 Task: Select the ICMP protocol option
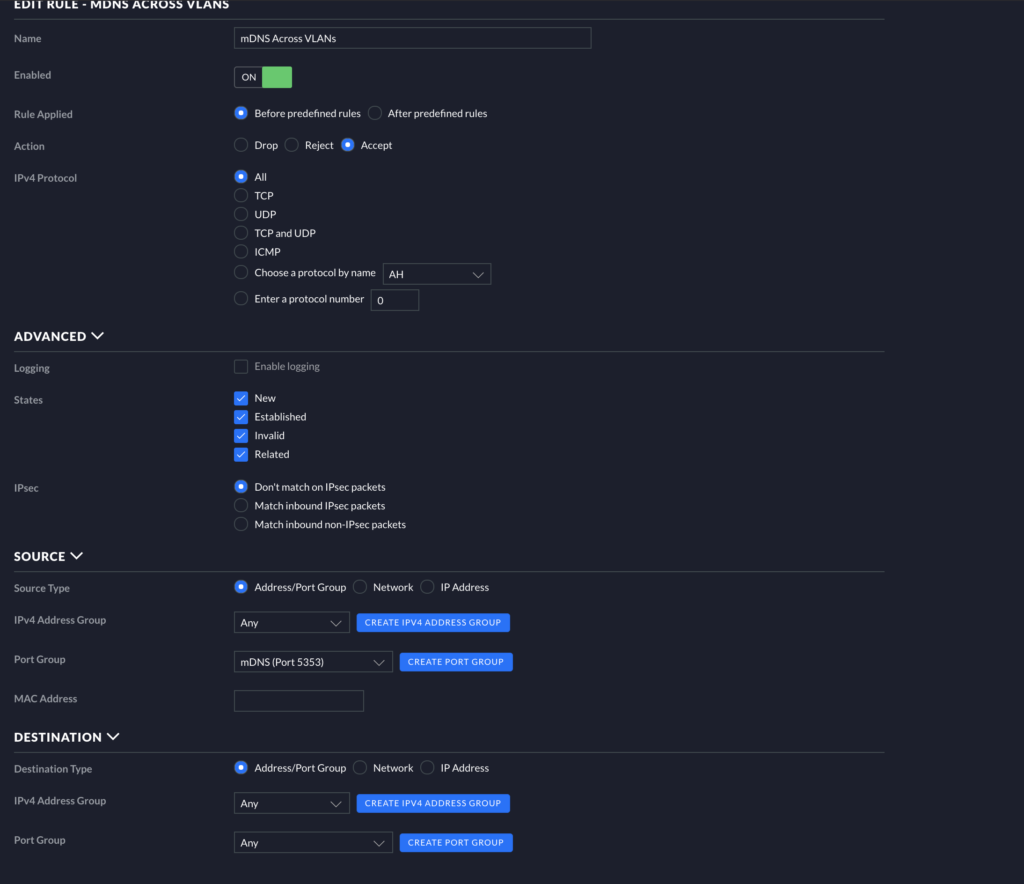(241, 252)
